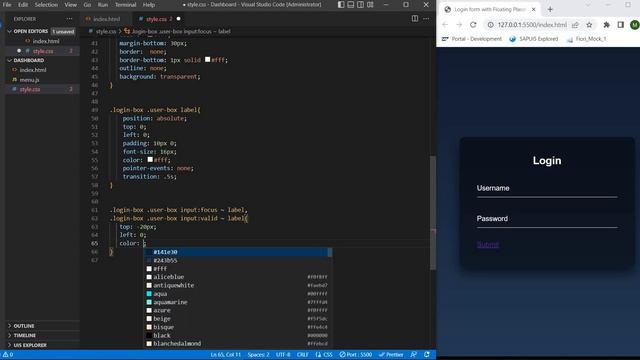This screenshot has width=640, height=360.
Task: Switch to the index.html editor tab
Action: 107,19
